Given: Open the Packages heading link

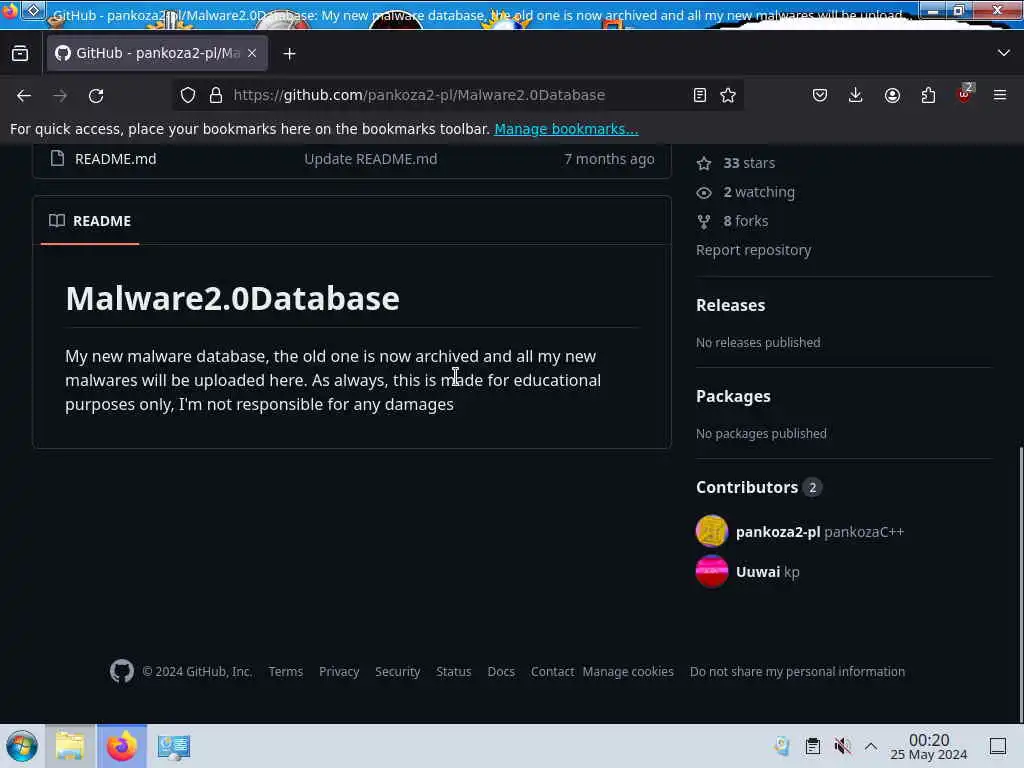Looking at the screenshot, I should [x=733, y=396].
